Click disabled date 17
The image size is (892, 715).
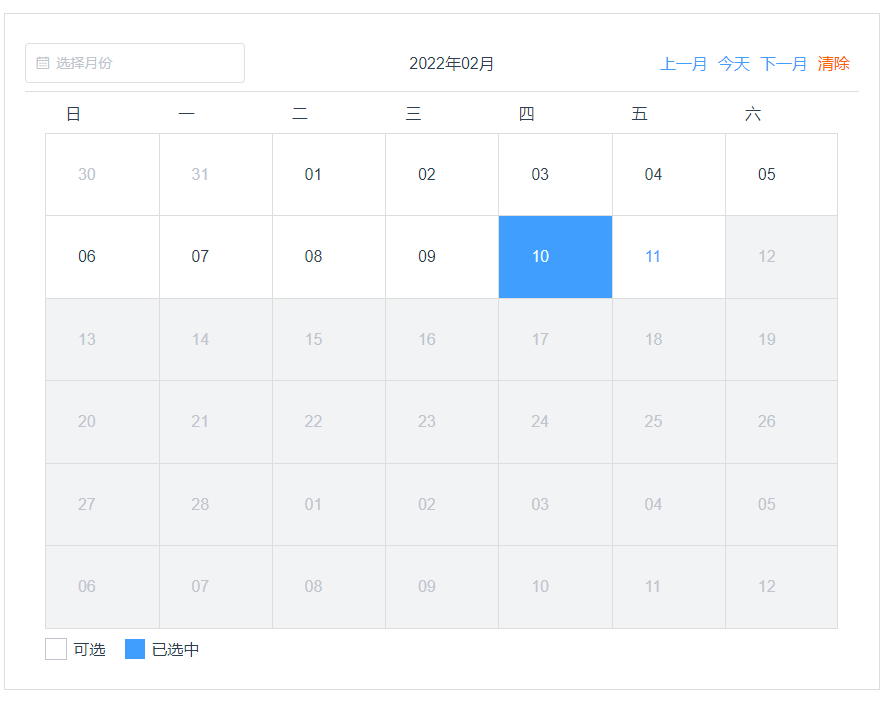click(x=555, y=340)
